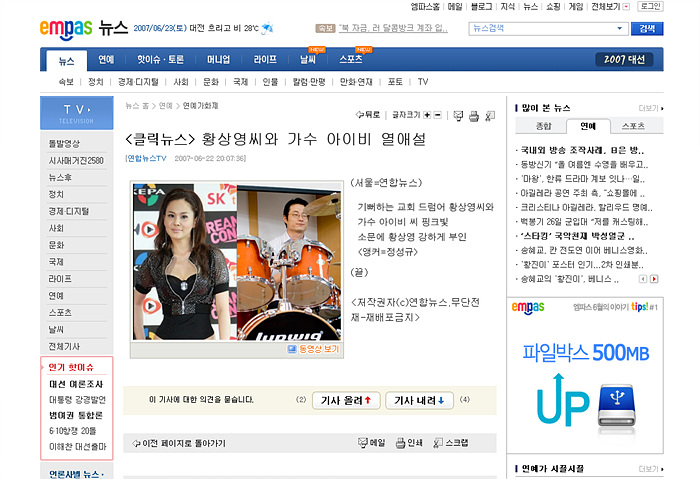Open 핫이슈·토론 navigation tab
The height and width of the screenshot is (479, 700).
pos(160,59)
